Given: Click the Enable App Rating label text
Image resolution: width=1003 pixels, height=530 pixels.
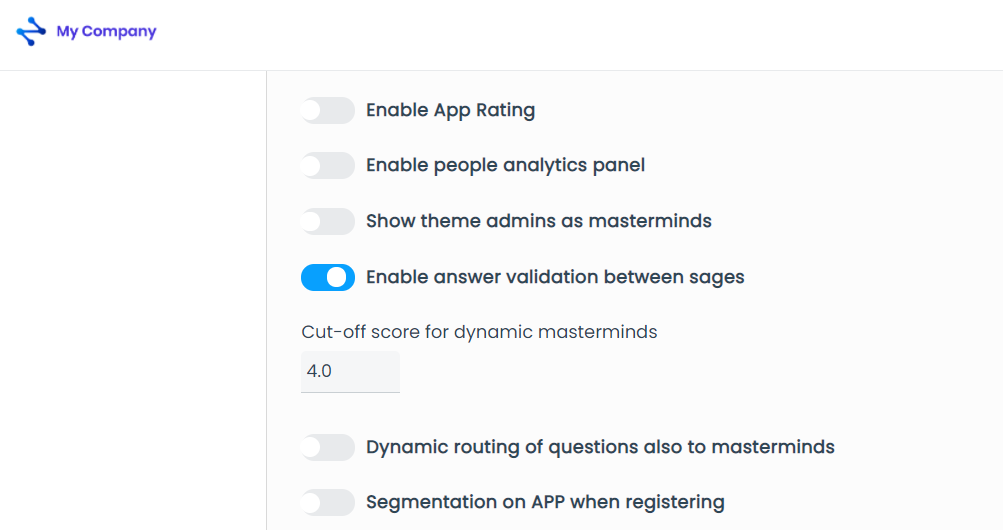Looking at the screenshot, I should pyautogui.click(x=450, y=111).
